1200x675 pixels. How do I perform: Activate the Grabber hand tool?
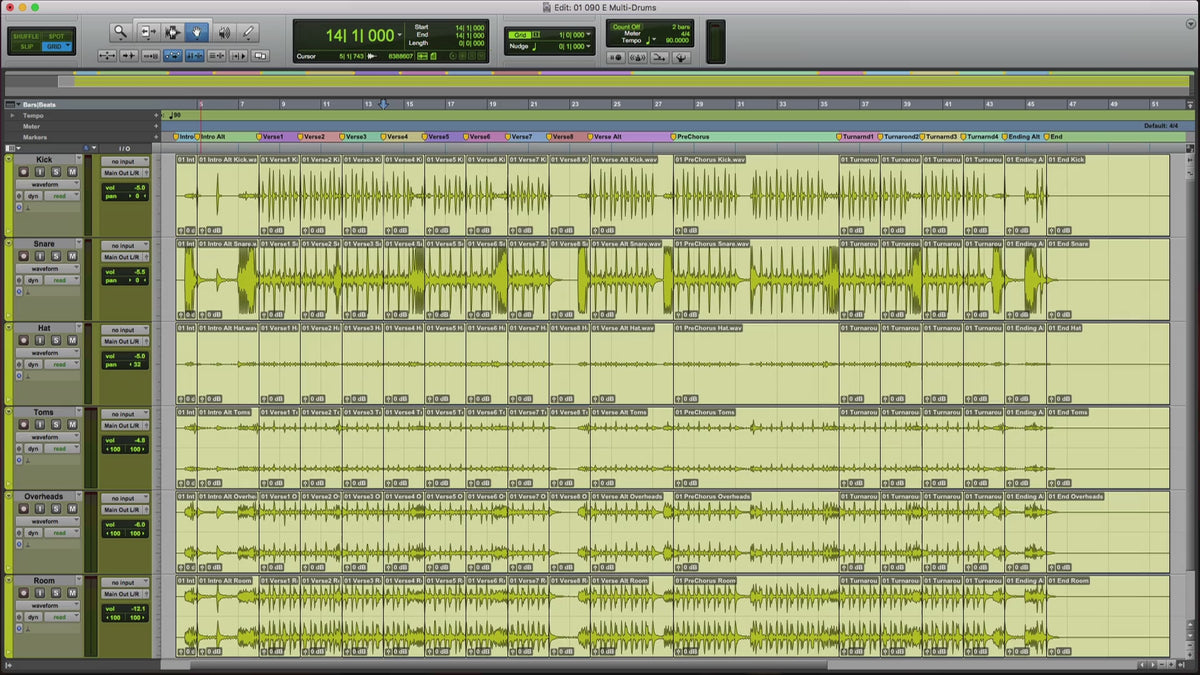tap(197, 32)
